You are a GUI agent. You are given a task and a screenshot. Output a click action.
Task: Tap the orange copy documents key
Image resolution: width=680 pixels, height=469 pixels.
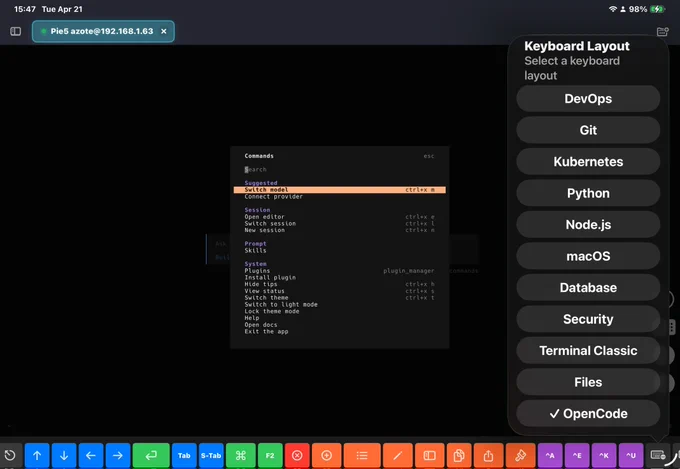tap(459, 456)
